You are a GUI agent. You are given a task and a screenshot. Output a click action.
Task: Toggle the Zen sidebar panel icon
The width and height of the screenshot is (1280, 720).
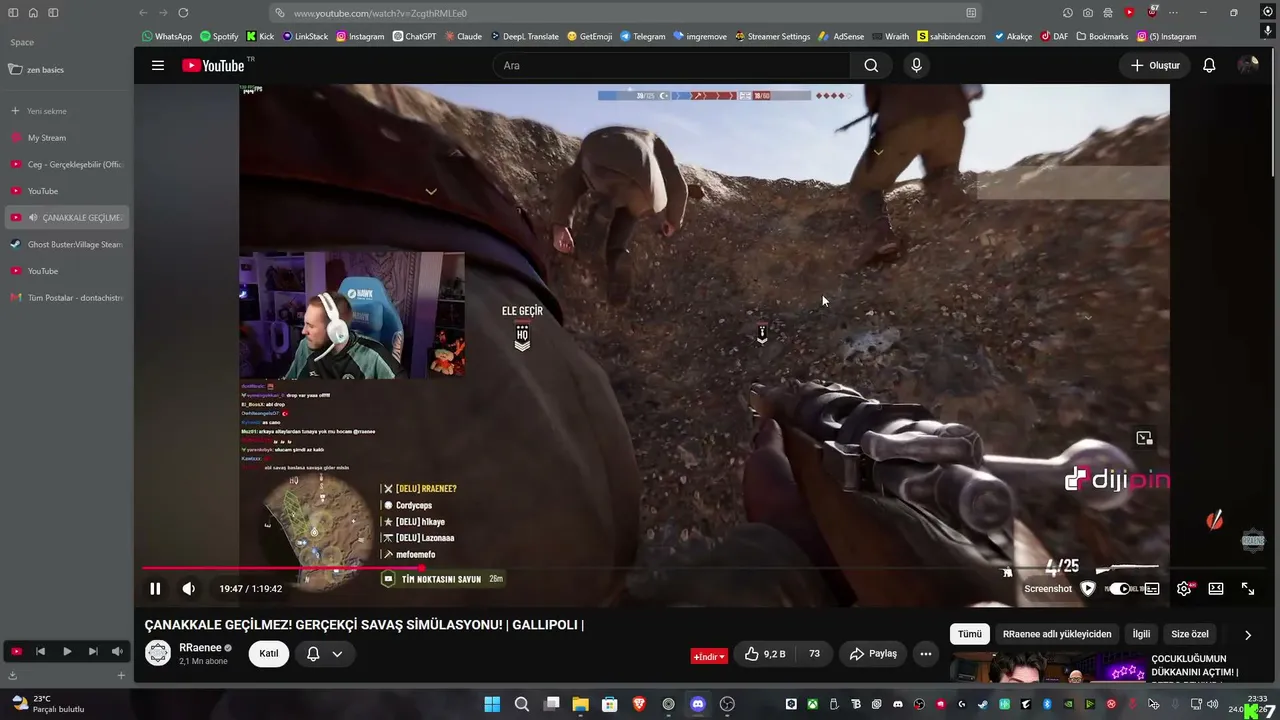point(13,13)
